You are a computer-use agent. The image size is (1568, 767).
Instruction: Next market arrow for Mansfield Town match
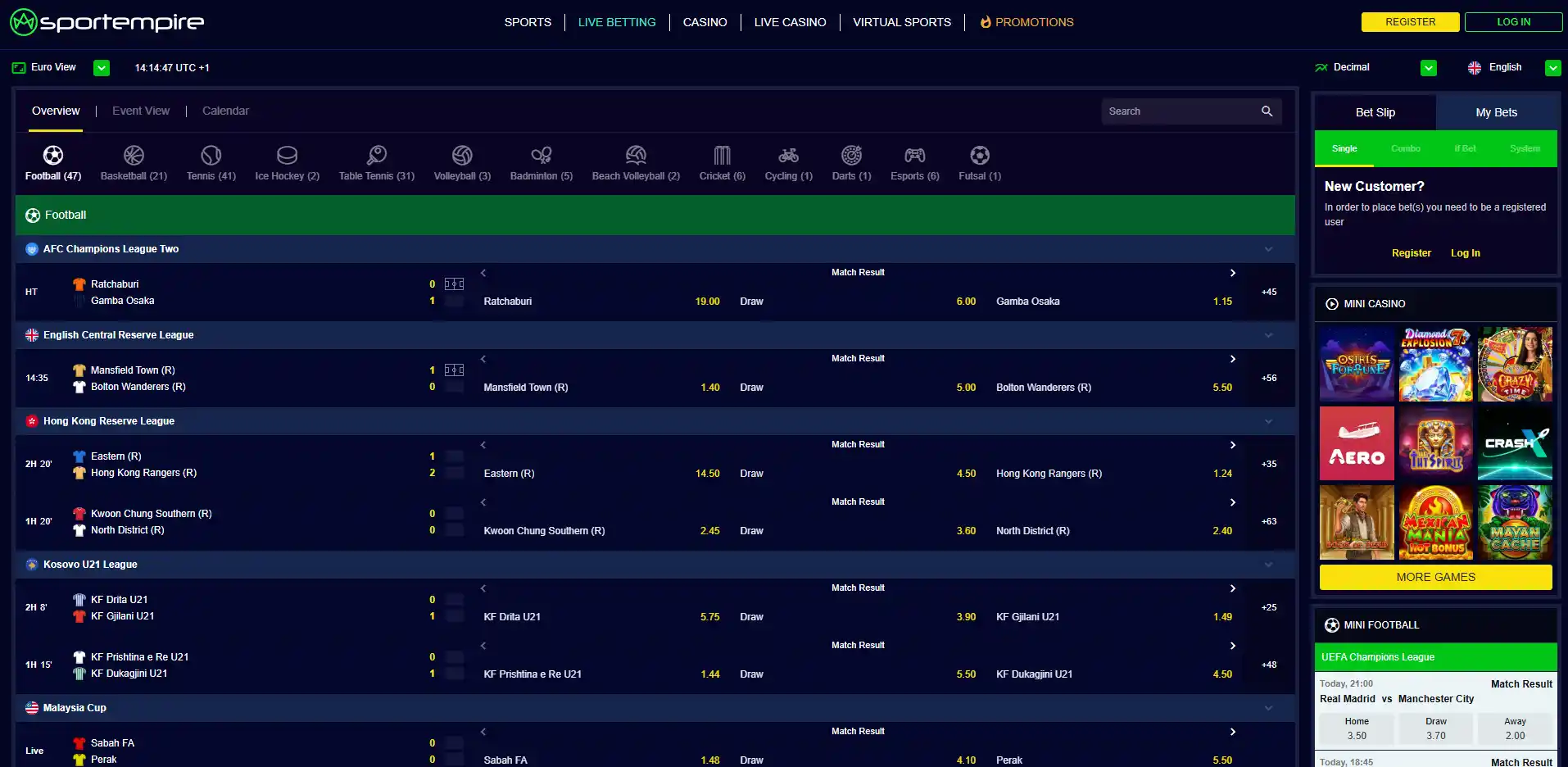point(1232,359)
